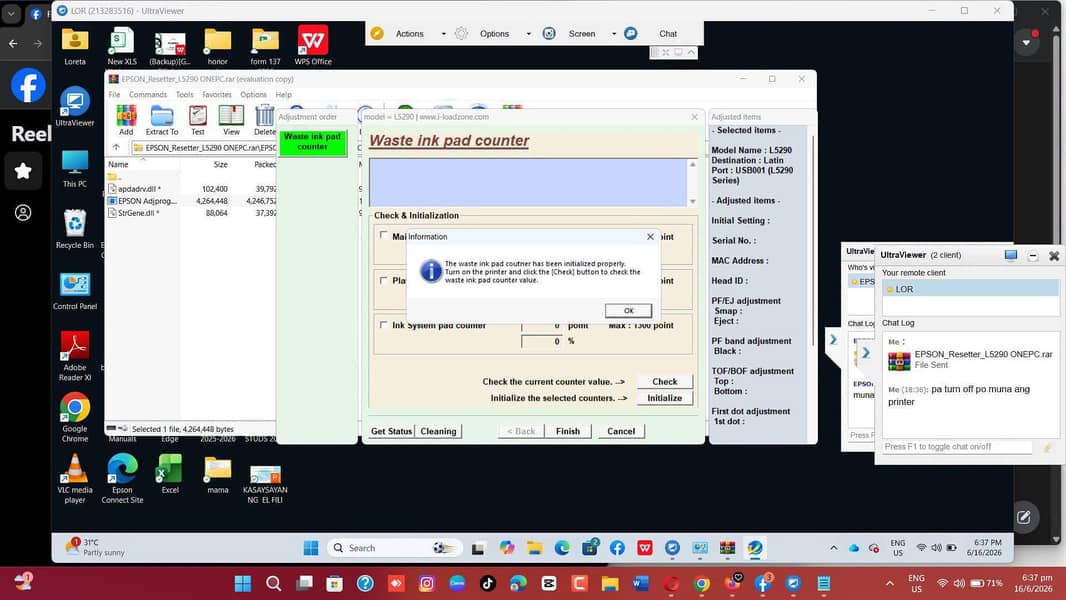The image size is (1066, 600).
Task: Click the UltraViewer Chat icon
Action: (631, 33)
